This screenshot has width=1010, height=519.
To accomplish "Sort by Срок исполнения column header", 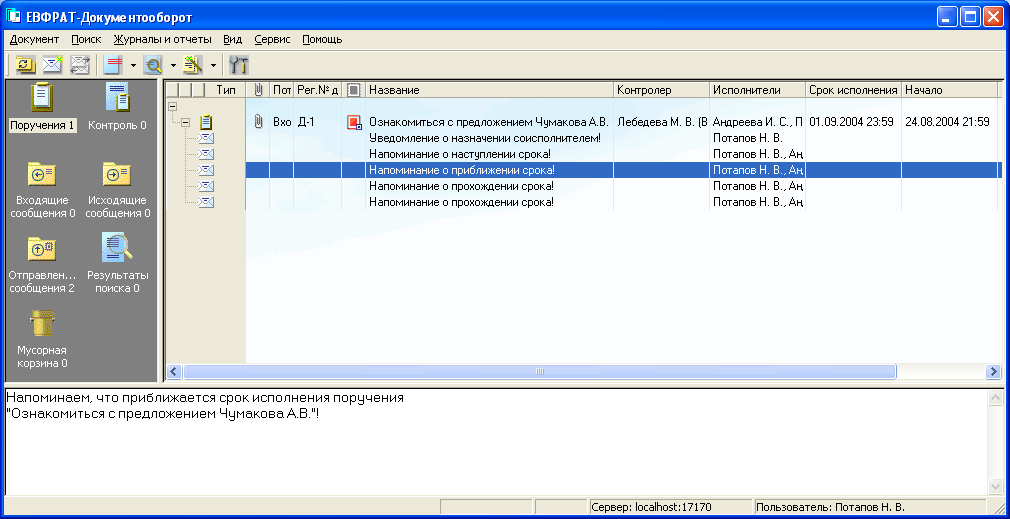I will point(853,90).
